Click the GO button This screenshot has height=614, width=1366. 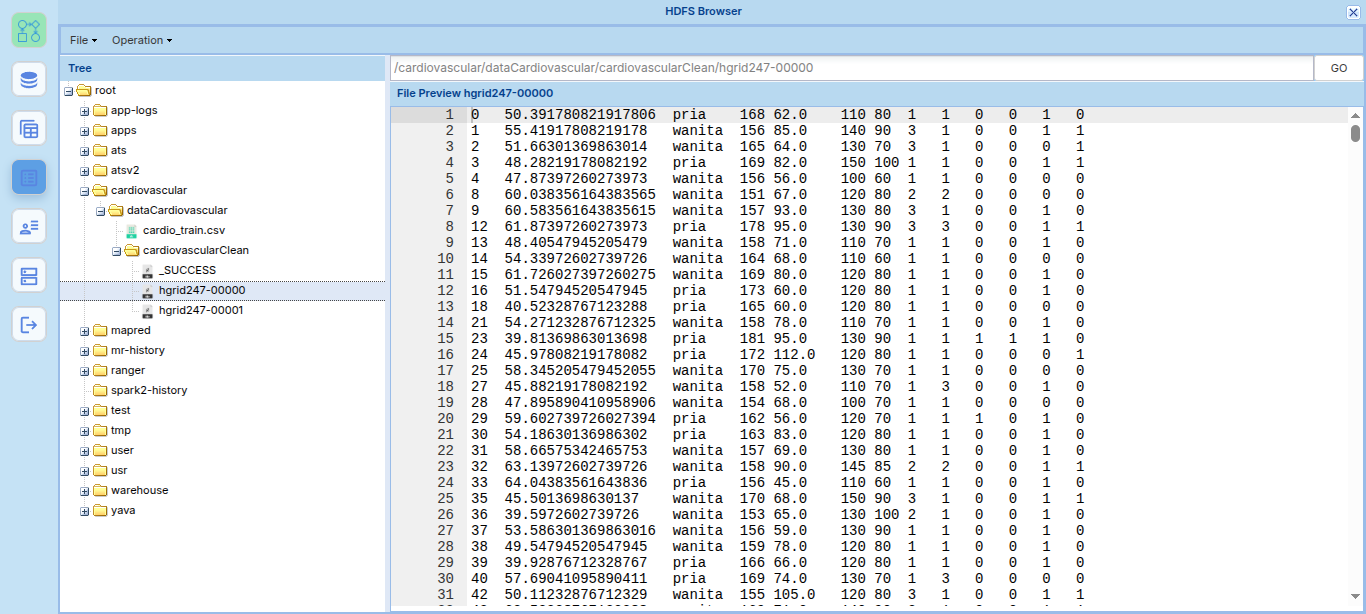pyautogui.click(x=1338, y=68)
